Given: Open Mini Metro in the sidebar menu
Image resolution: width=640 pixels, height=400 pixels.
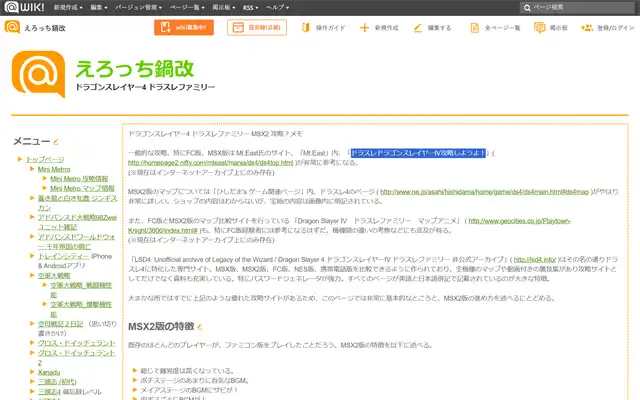Looking at the screenshot, I should pyautogui.click(x=54, y=169).
